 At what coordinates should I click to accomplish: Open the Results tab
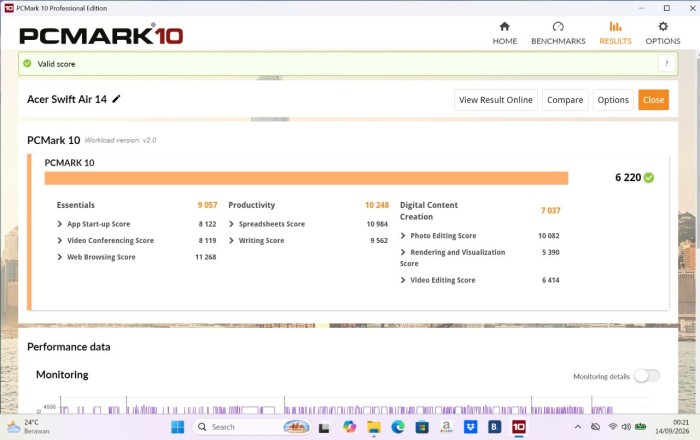pos(615,33)
